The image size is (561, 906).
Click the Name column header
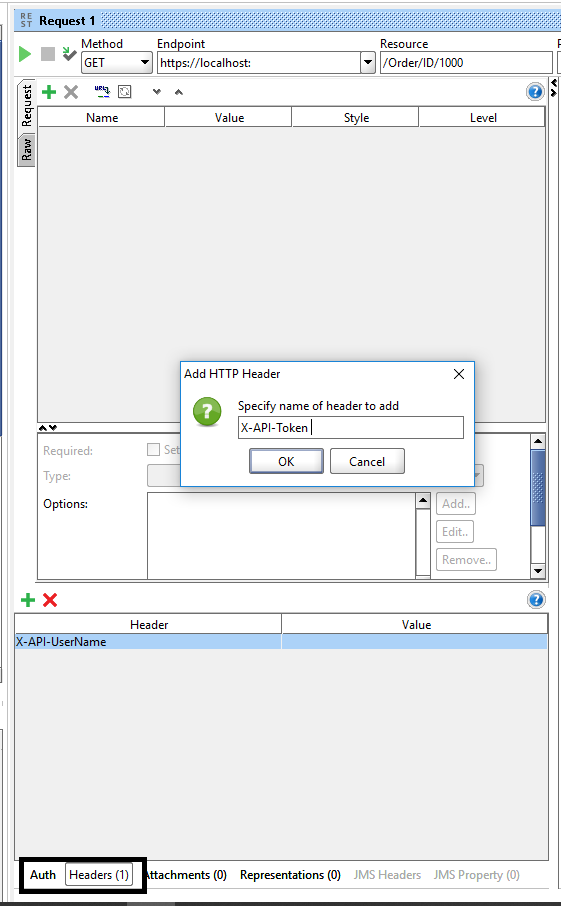[102, 117]
